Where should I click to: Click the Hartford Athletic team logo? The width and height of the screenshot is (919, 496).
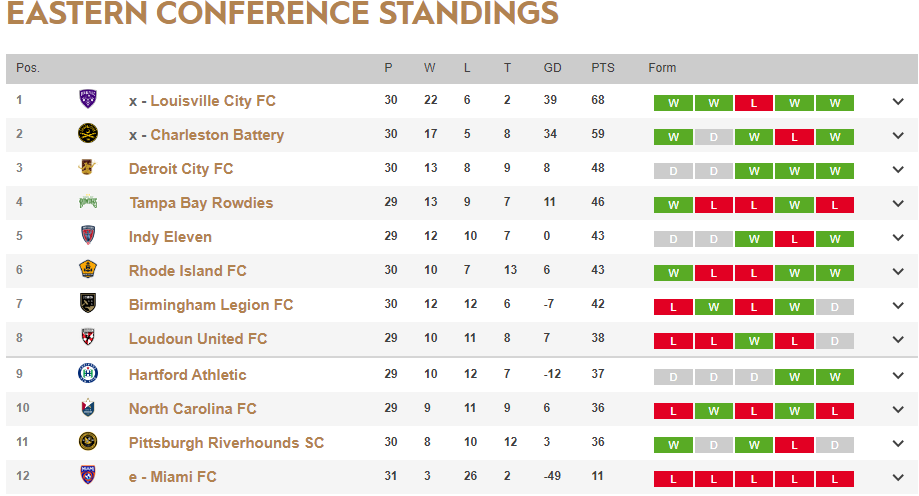pos(88,374)
